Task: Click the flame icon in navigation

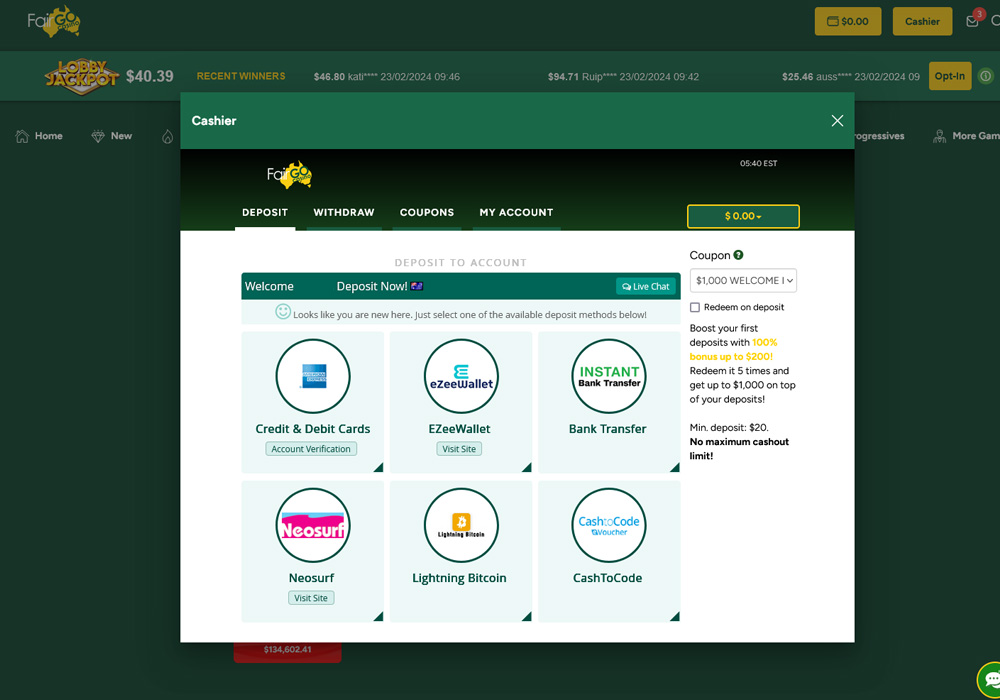Action: [167, 136]
